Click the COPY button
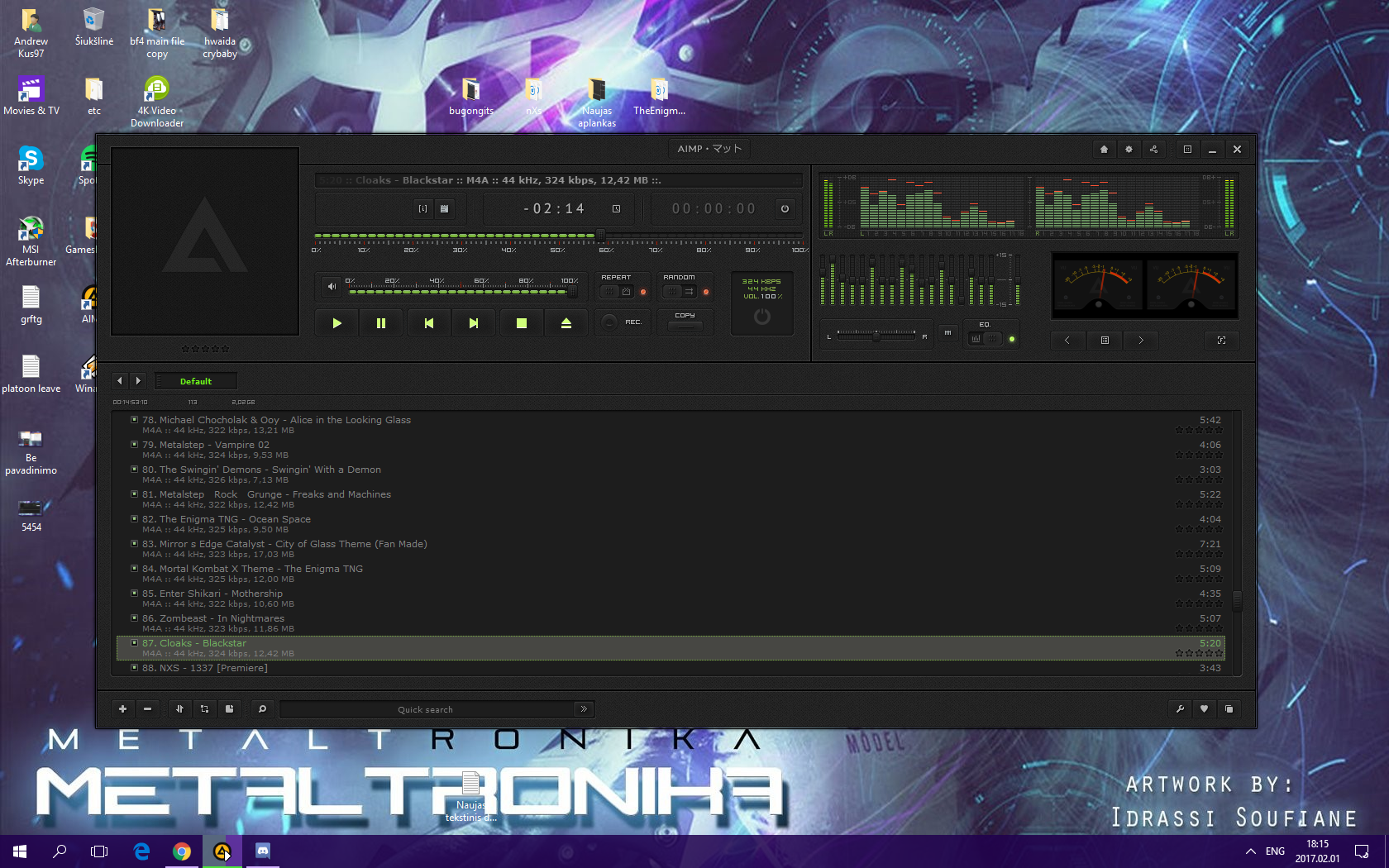The width and height of the screenshot is (1389, 868). (x=685, y=322)
